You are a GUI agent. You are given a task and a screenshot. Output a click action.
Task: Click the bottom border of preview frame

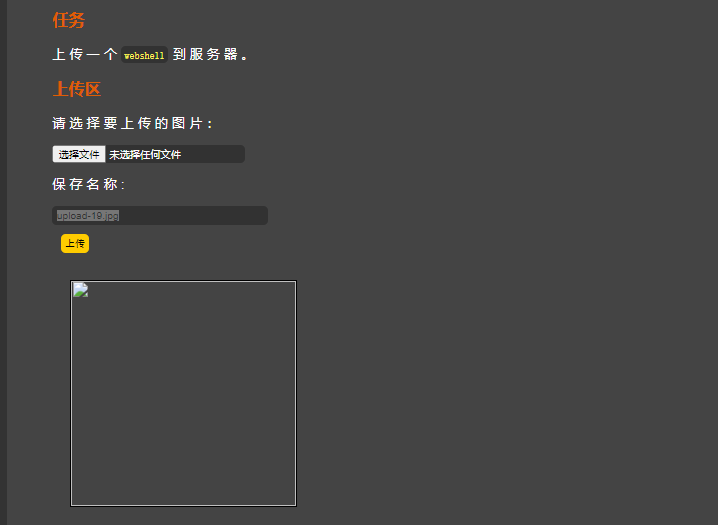(x=183, y=505)
